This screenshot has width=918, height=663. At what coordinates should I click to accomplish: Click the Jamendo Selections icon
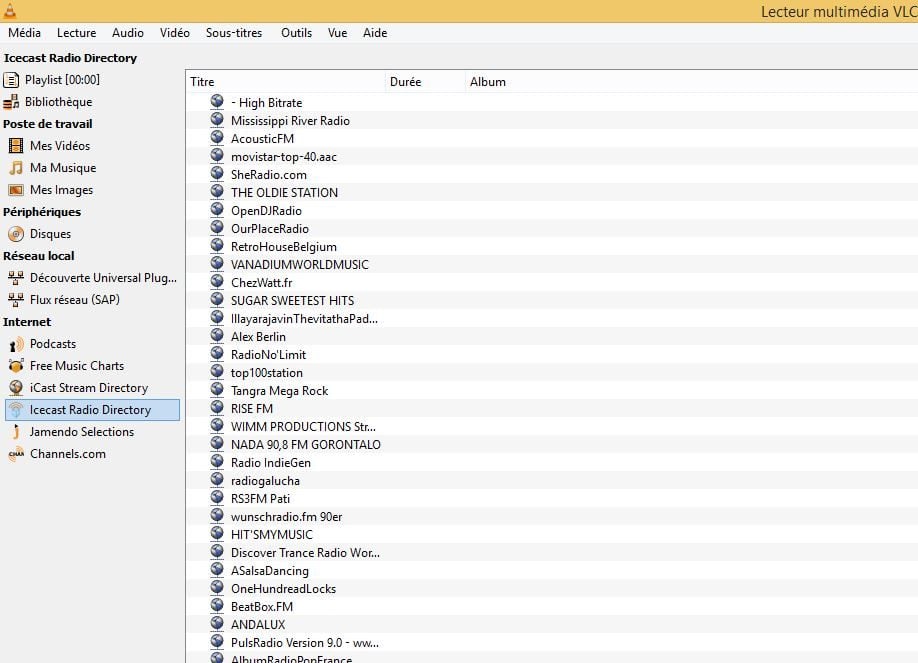point(16,432)
